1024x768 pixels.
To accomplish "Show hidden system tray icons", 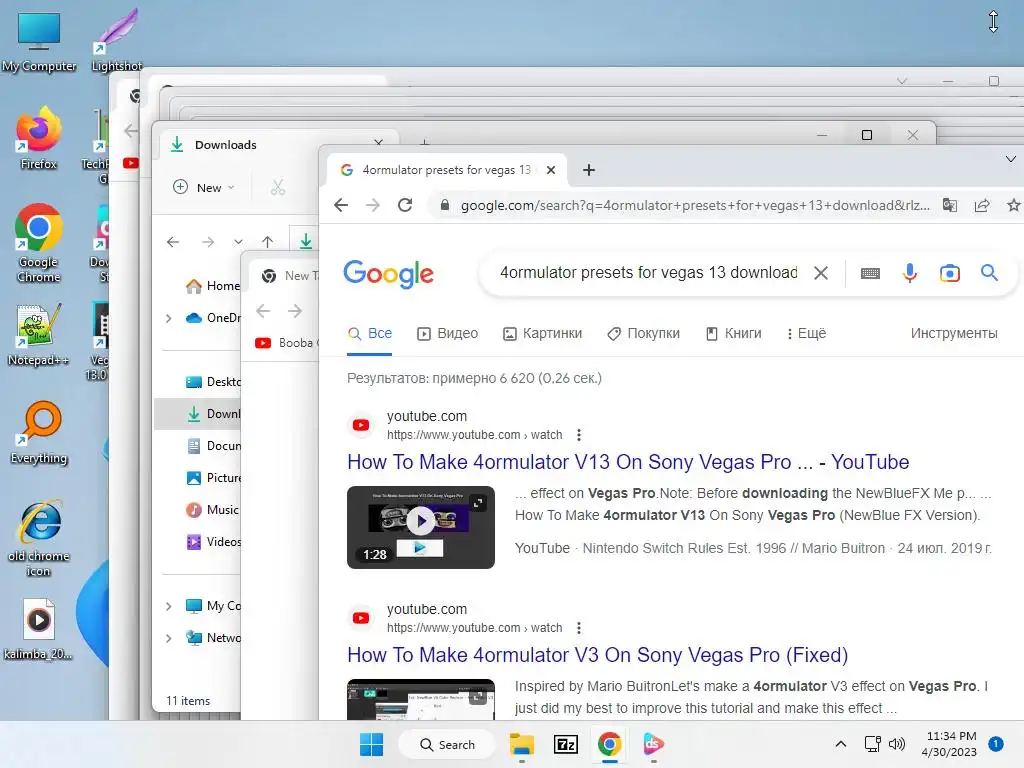I will tap(840, 744).
